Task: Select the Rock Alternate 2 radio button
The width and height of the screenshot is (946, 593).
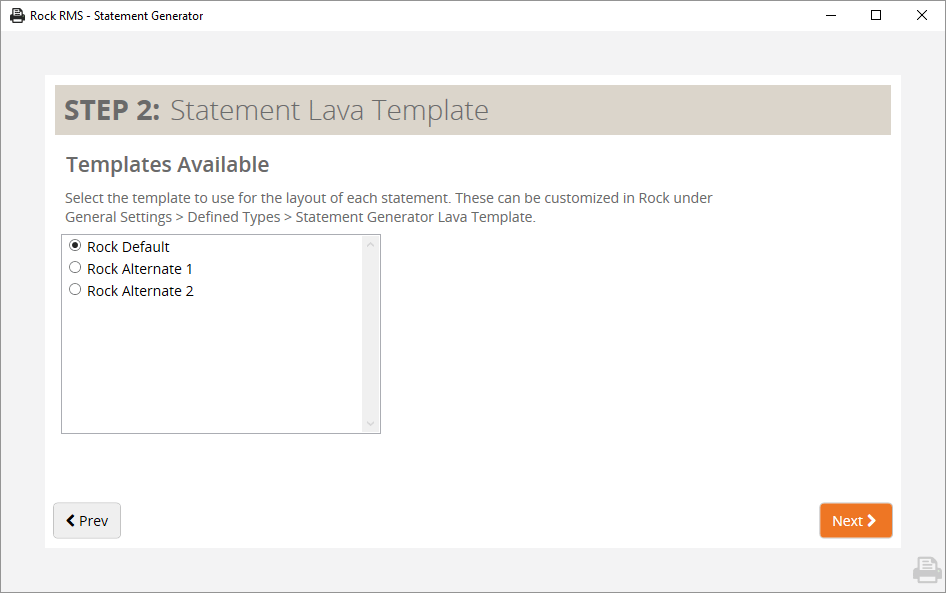Action: click(x=75, y=290)
